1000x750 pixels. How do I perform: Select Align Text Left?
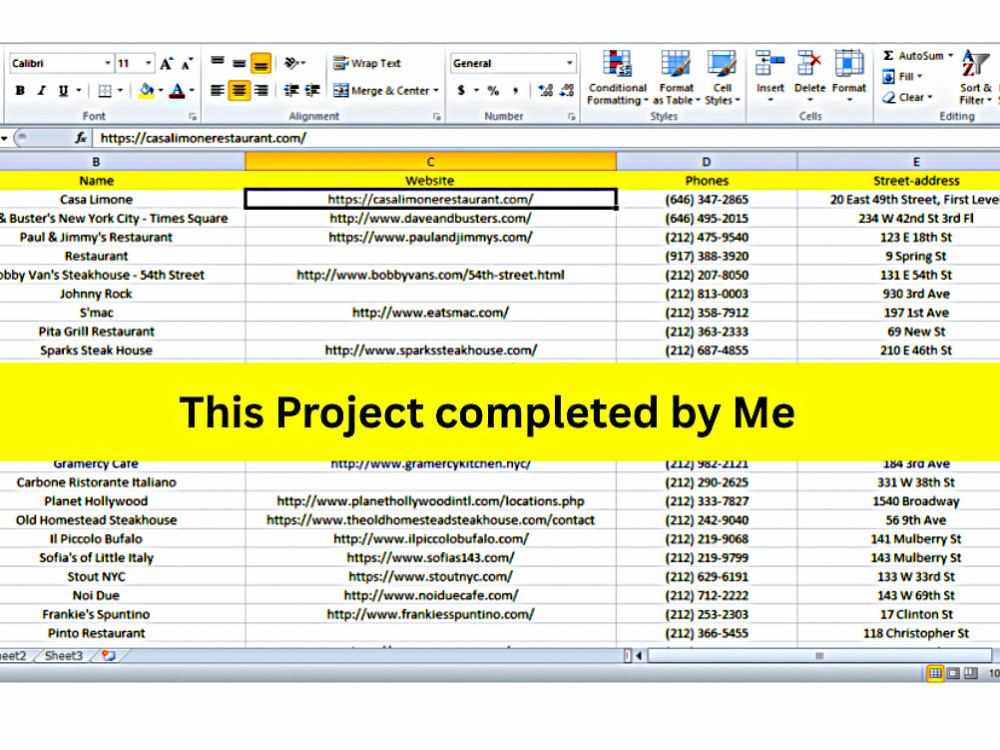[x=217, y=91]
